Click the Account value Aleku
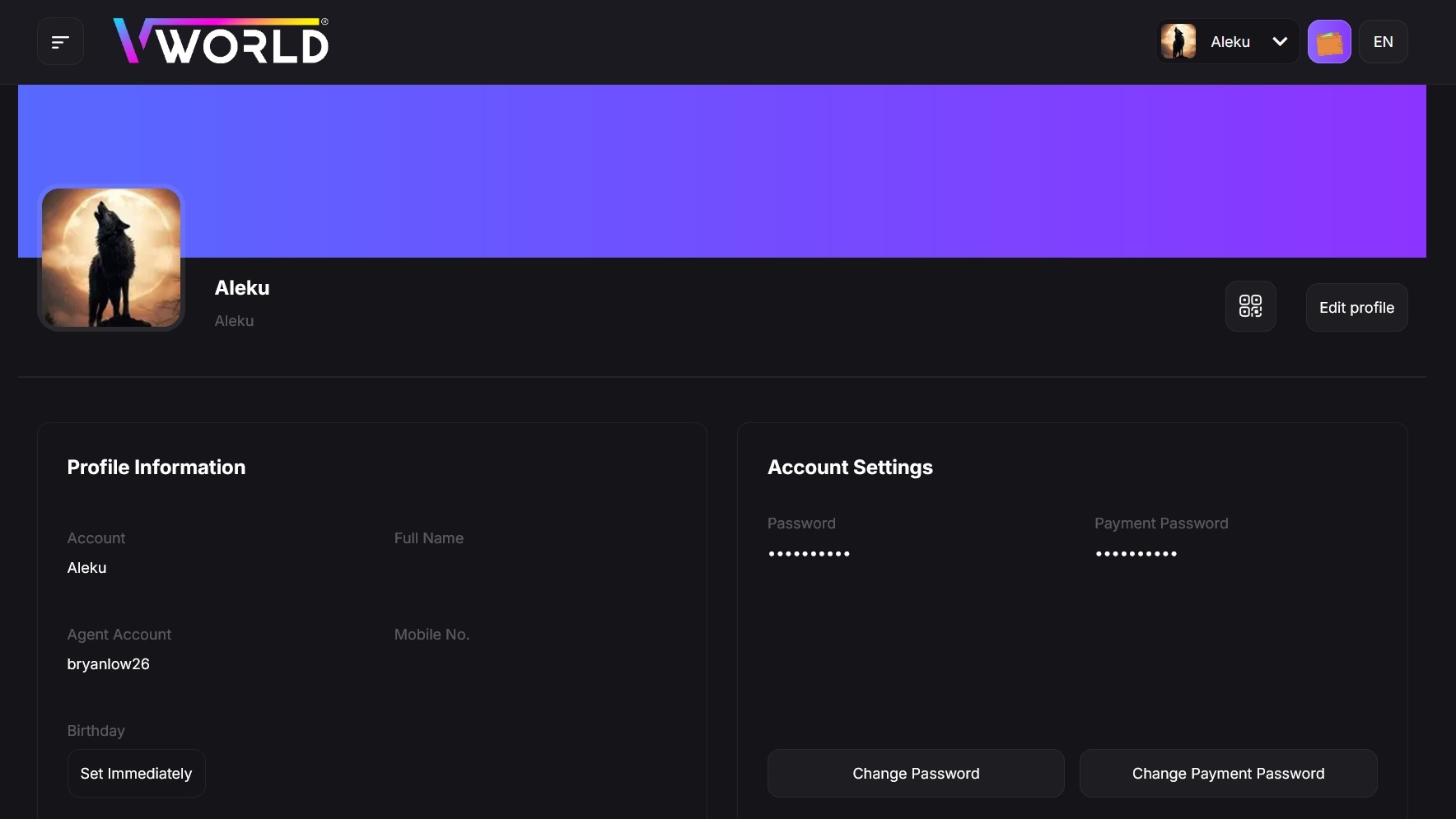 (86, 568)
